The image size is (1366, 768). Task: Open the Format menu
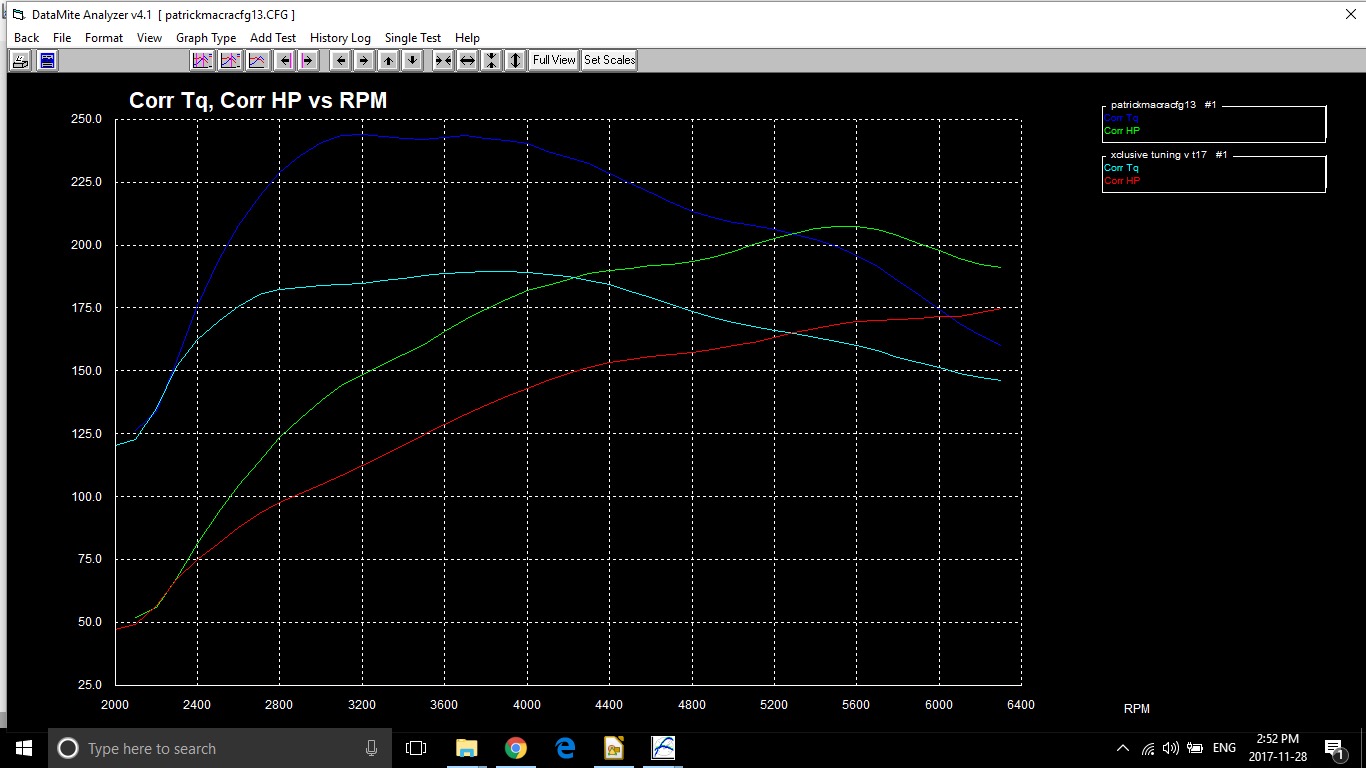pyautogui.click(x=104, y=38)
